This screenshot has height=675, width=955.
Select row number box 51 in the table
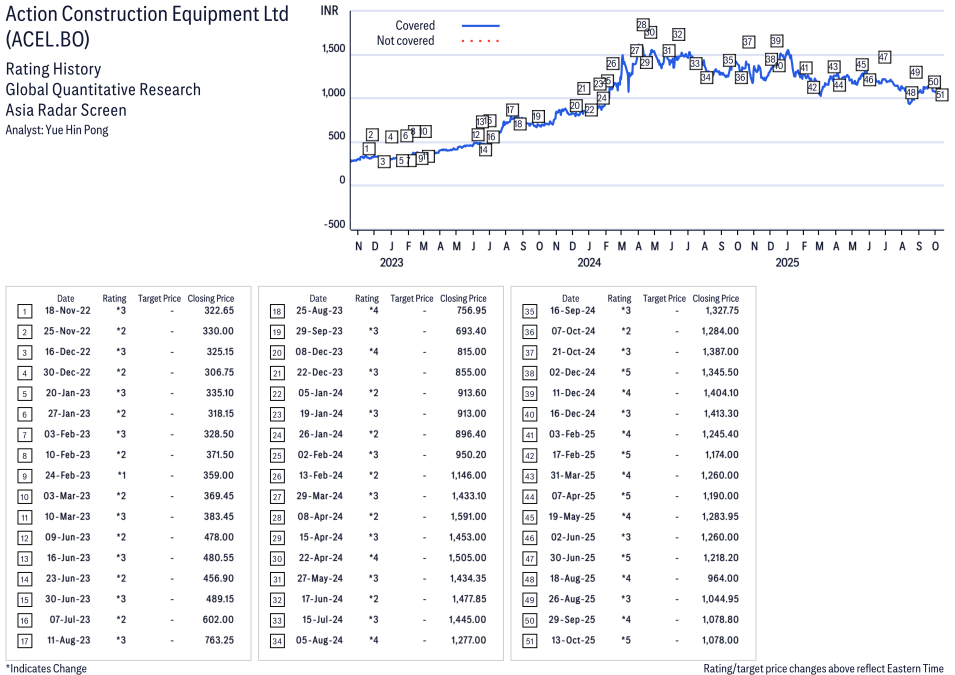pos(529,640)
